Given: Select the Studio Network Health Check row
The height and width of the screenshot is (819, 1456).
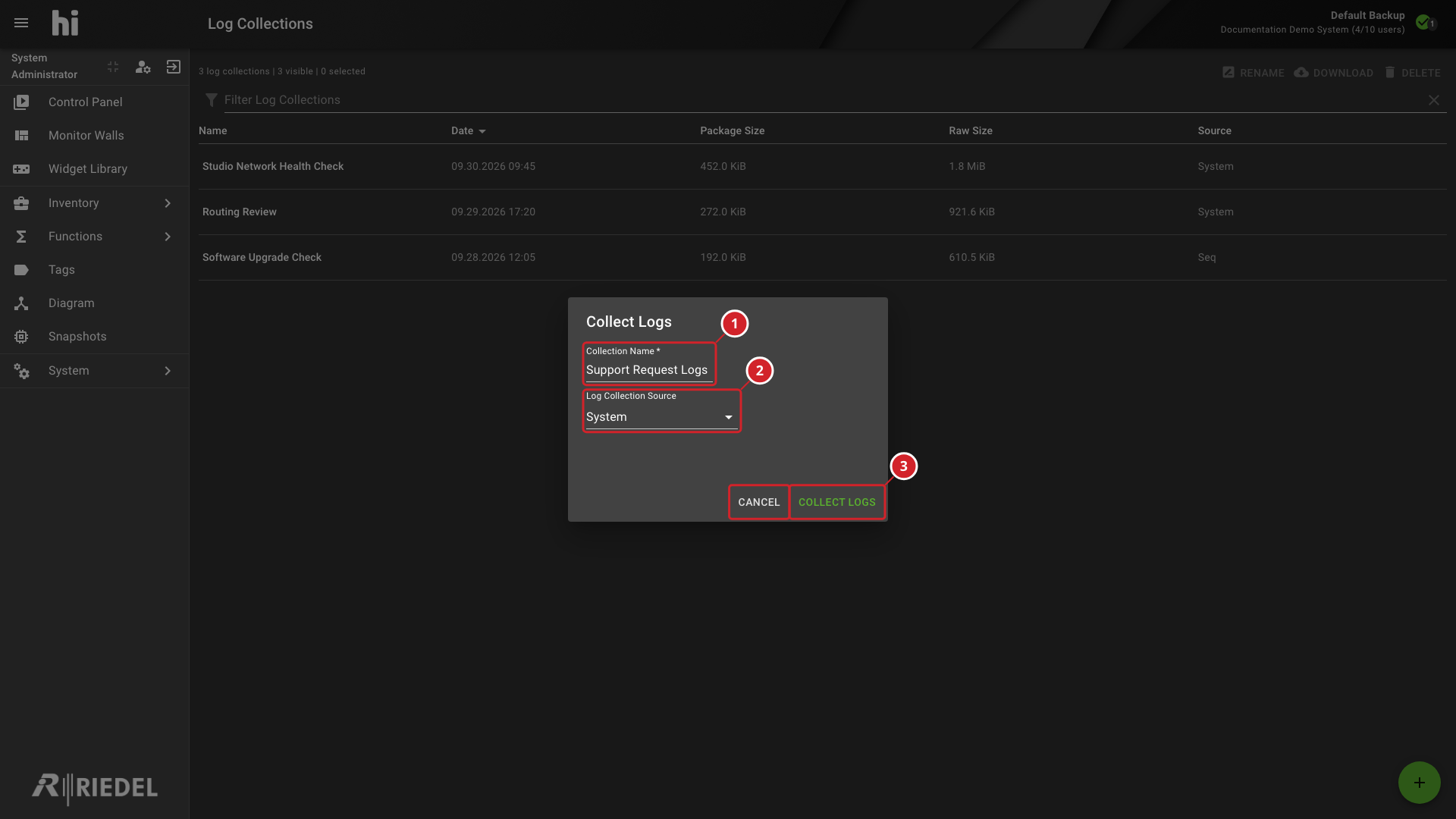Looking at the screenshot, I should [x=823, y=167].
